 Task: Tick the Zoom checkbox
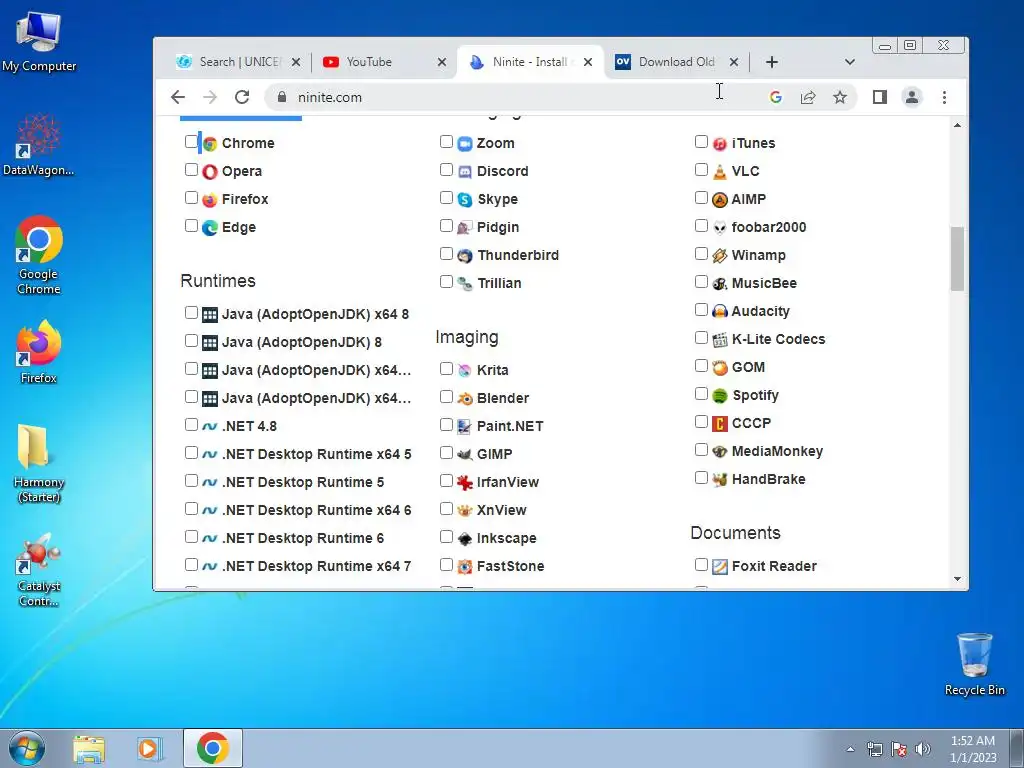(x=447, y=142)
